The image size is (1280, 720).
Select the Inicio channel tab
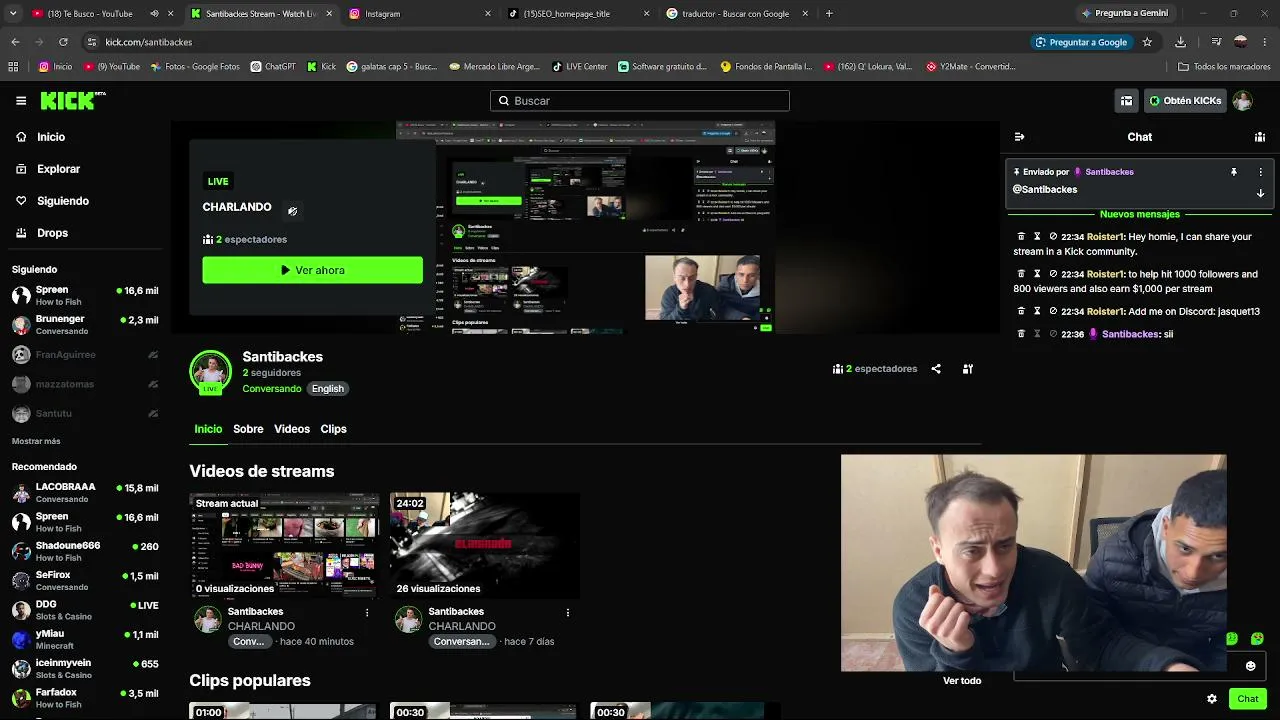click(208, 429)
